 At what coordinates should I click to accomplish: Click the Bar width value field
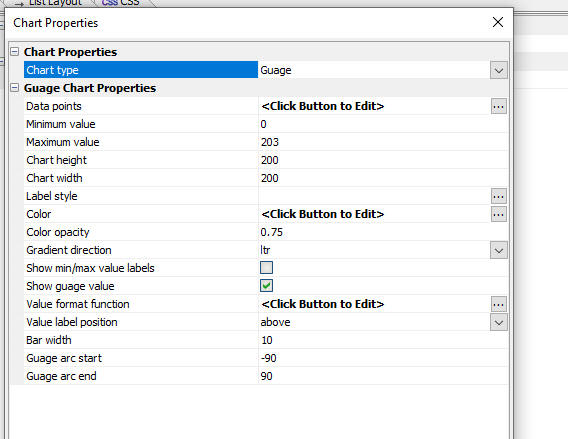coord(383,340)
